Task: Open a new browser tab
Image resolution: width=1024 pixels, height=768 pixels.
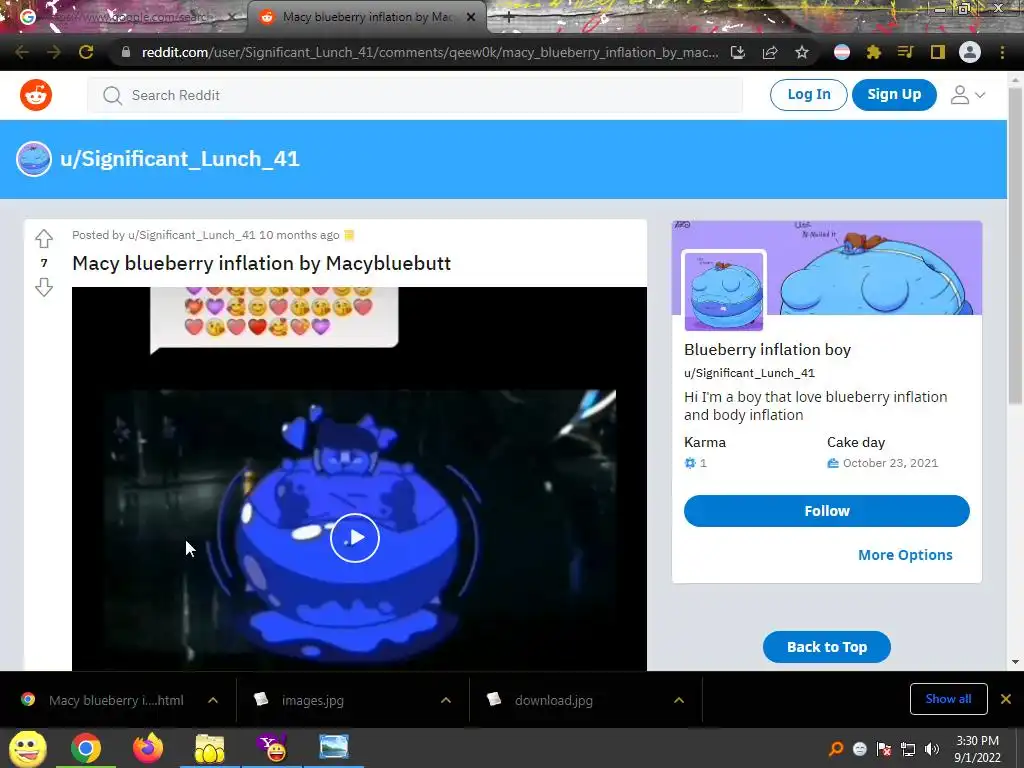Action: [509, 18]
